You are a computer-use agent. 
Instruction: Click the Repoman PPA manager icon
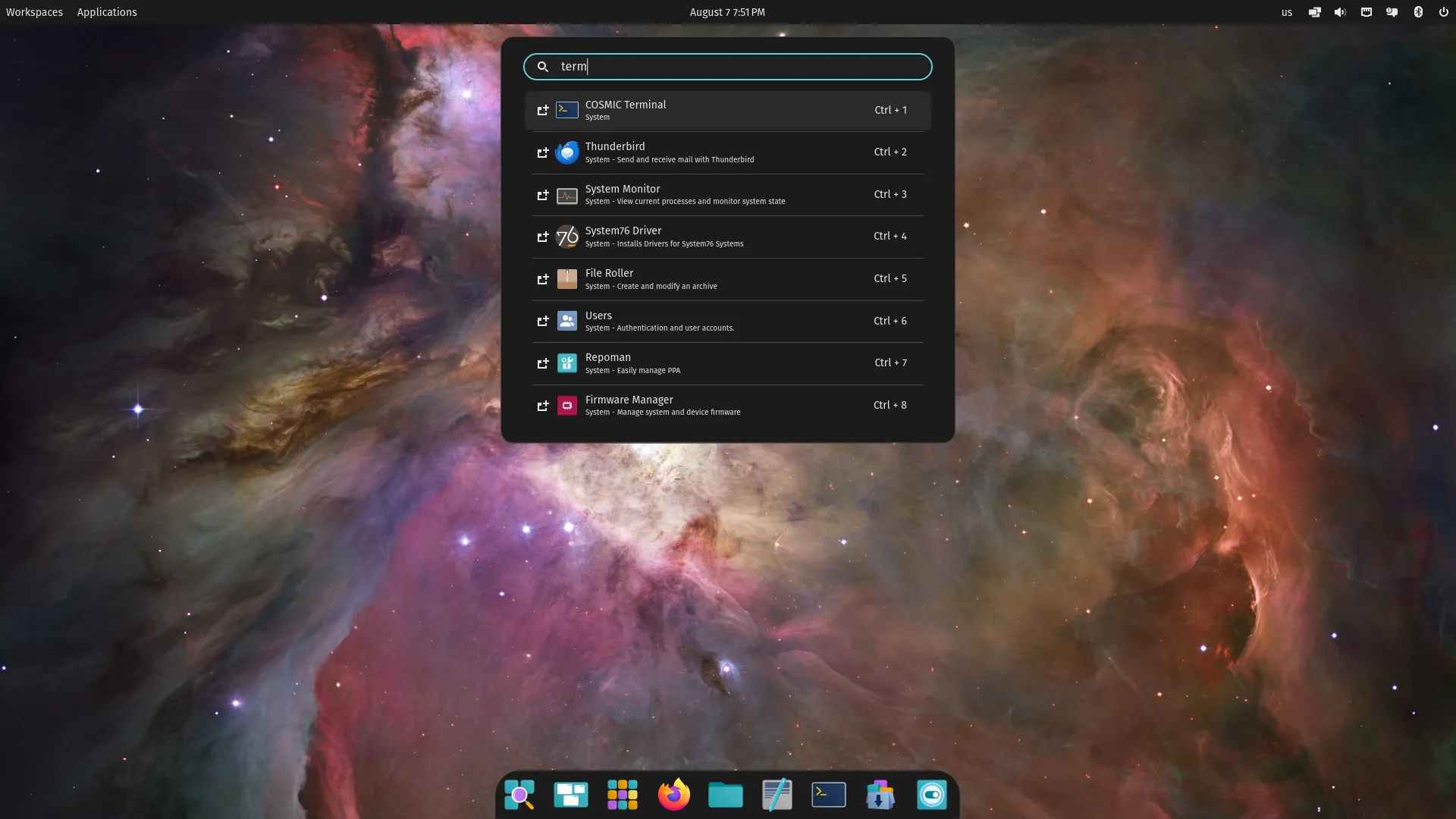(x=567, y=363)
